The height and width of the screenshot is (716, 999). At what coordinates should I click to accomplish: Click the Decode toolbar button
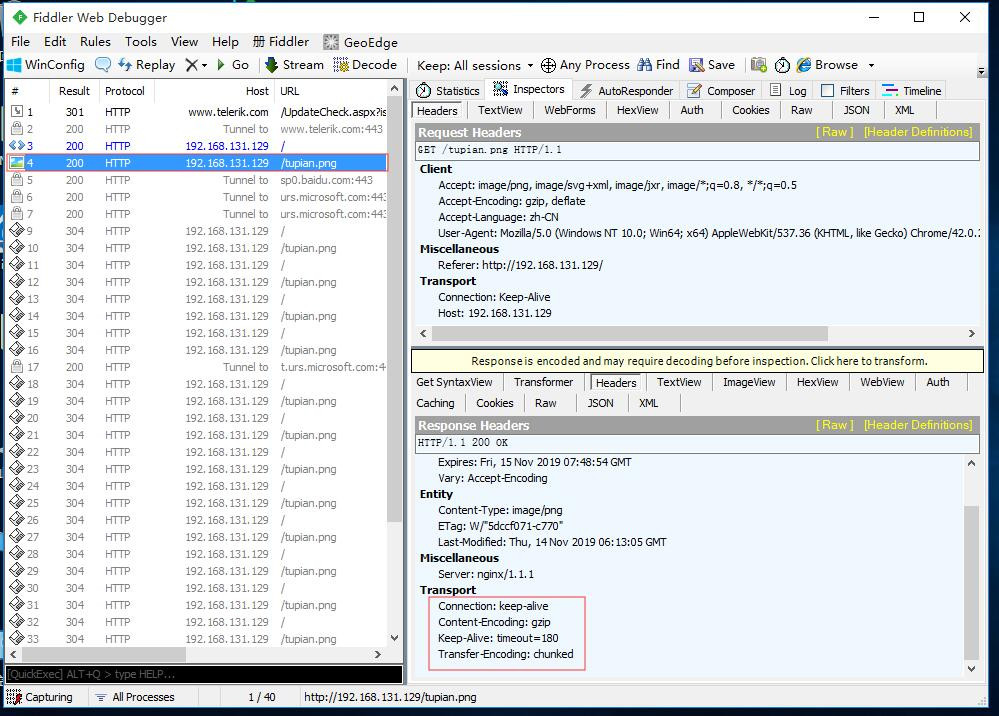365,65
